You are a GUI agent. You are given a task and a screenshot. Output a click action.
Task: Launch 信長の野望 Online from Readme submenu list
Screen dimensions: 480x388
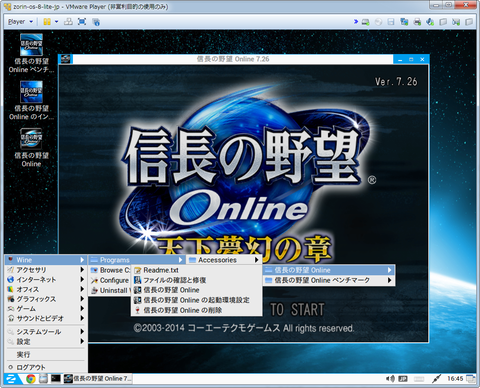click(196, 290)
